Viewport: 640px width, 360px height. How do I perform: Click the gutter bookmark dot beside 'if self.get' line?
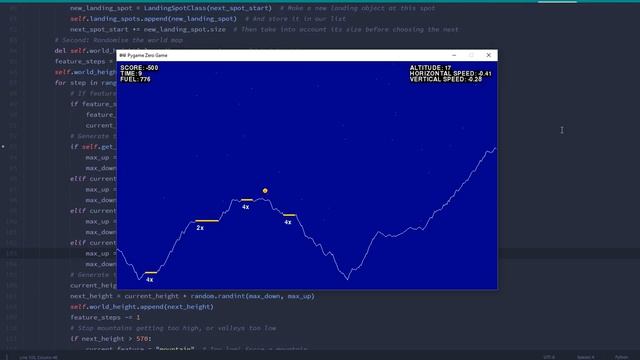(x=3, y=146)
